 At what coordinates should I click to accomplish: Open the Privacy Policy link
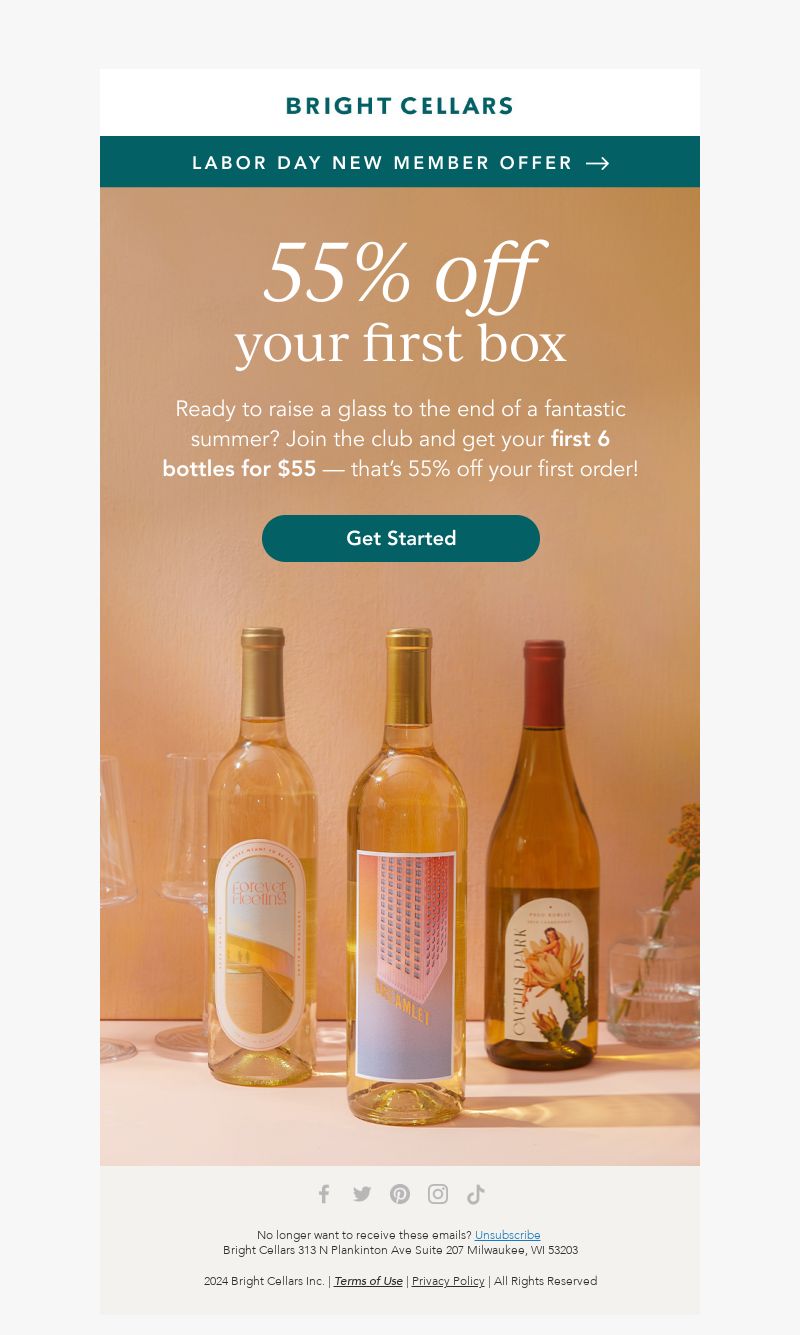[x=448, y=1281]
